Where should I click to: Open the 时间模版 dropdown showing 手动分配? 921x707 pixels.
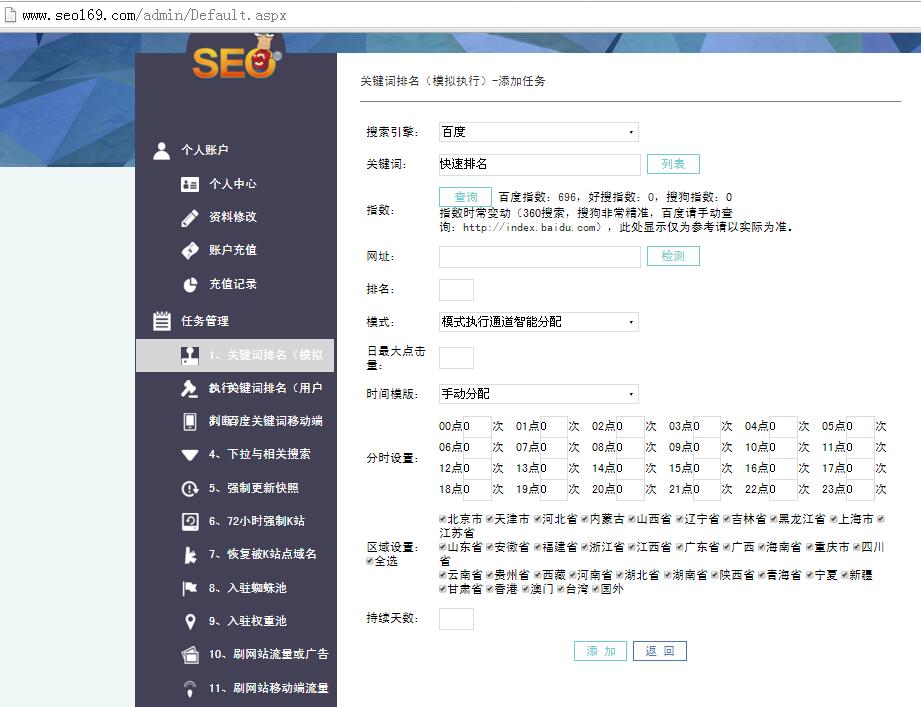(538, 394)
